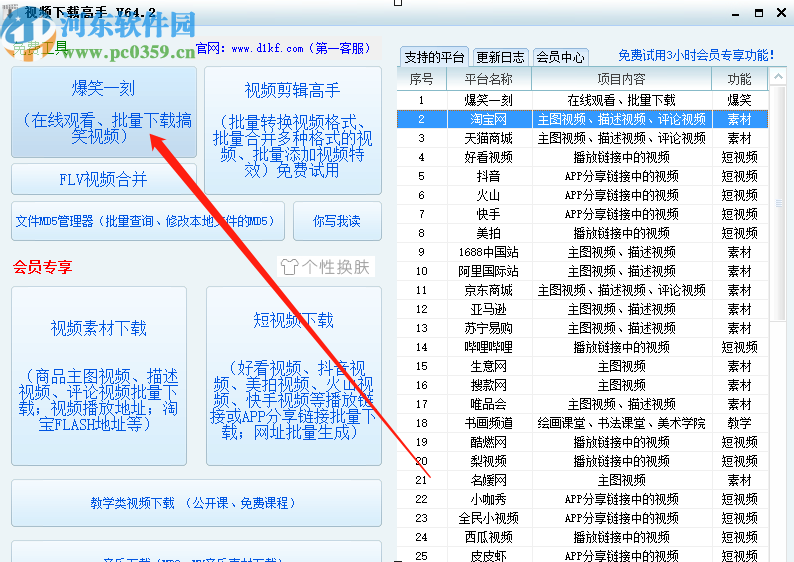Select the 小咖秀 row

pos(582,499)
